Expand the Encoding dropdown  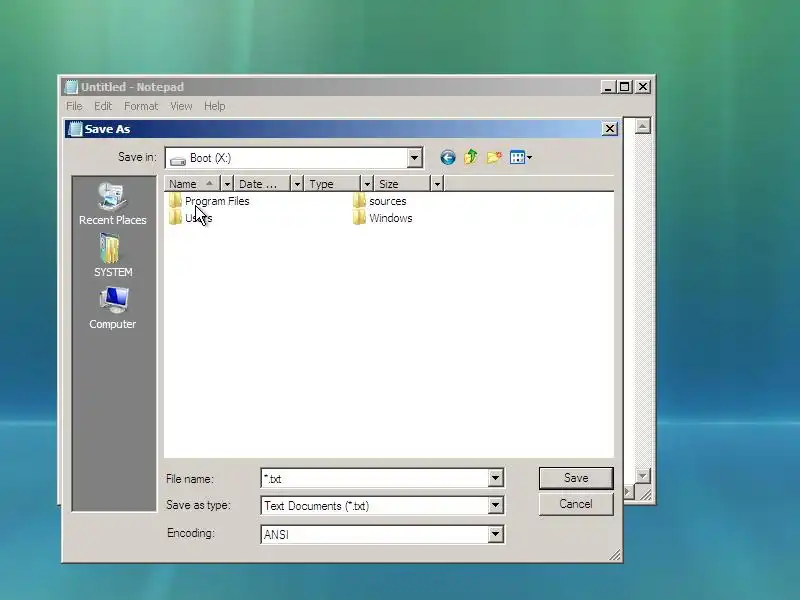tap(495, 534)
